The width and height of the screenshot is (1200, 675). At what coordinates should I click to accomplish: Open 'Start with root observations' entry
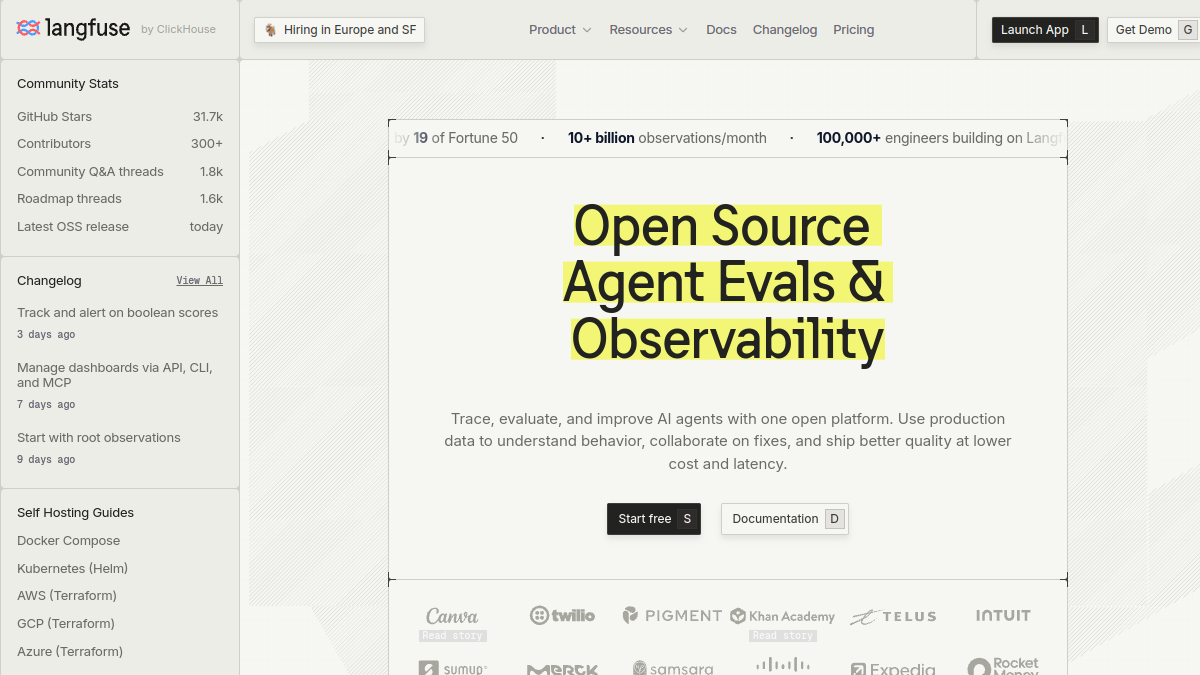(x=99, y=438)
